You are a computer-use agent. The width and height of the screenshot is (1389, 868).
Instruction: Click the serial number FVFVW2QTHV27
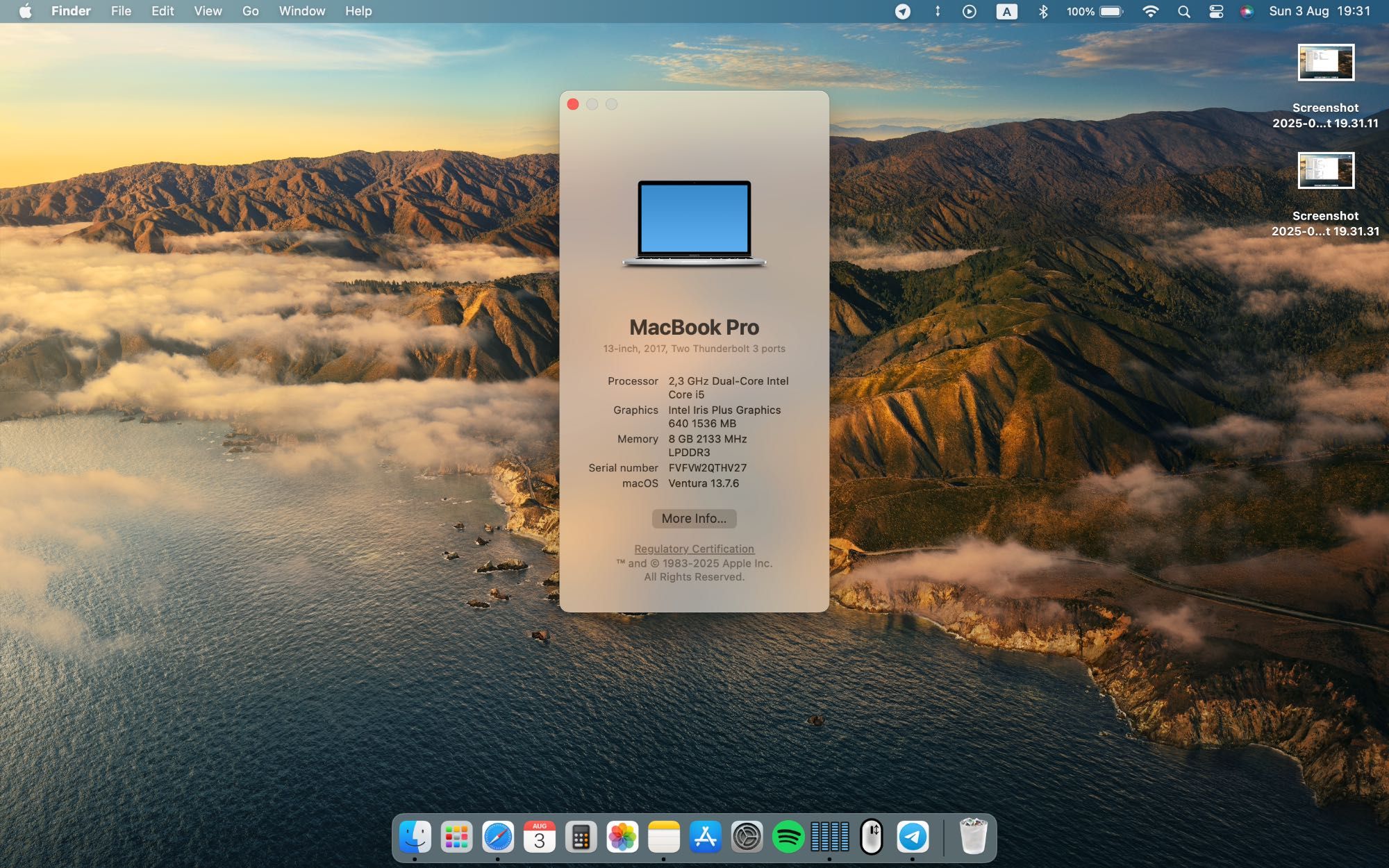click(x=707, y=468)
